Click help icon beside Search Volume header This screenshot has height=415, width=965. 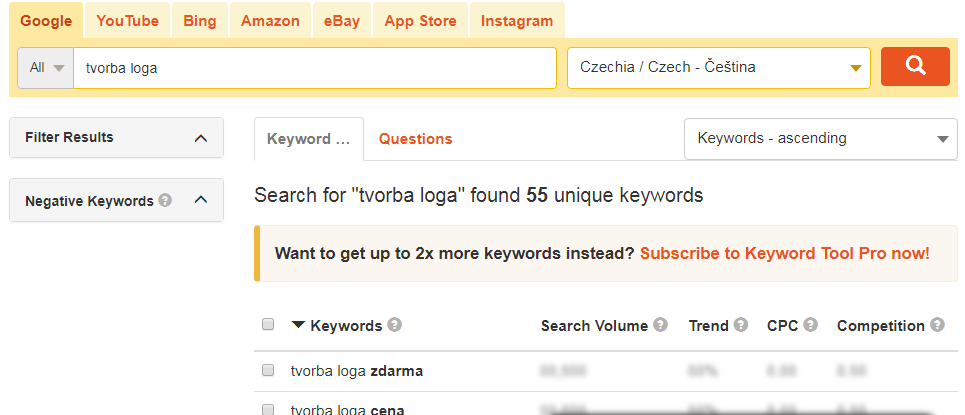point(660,324)
